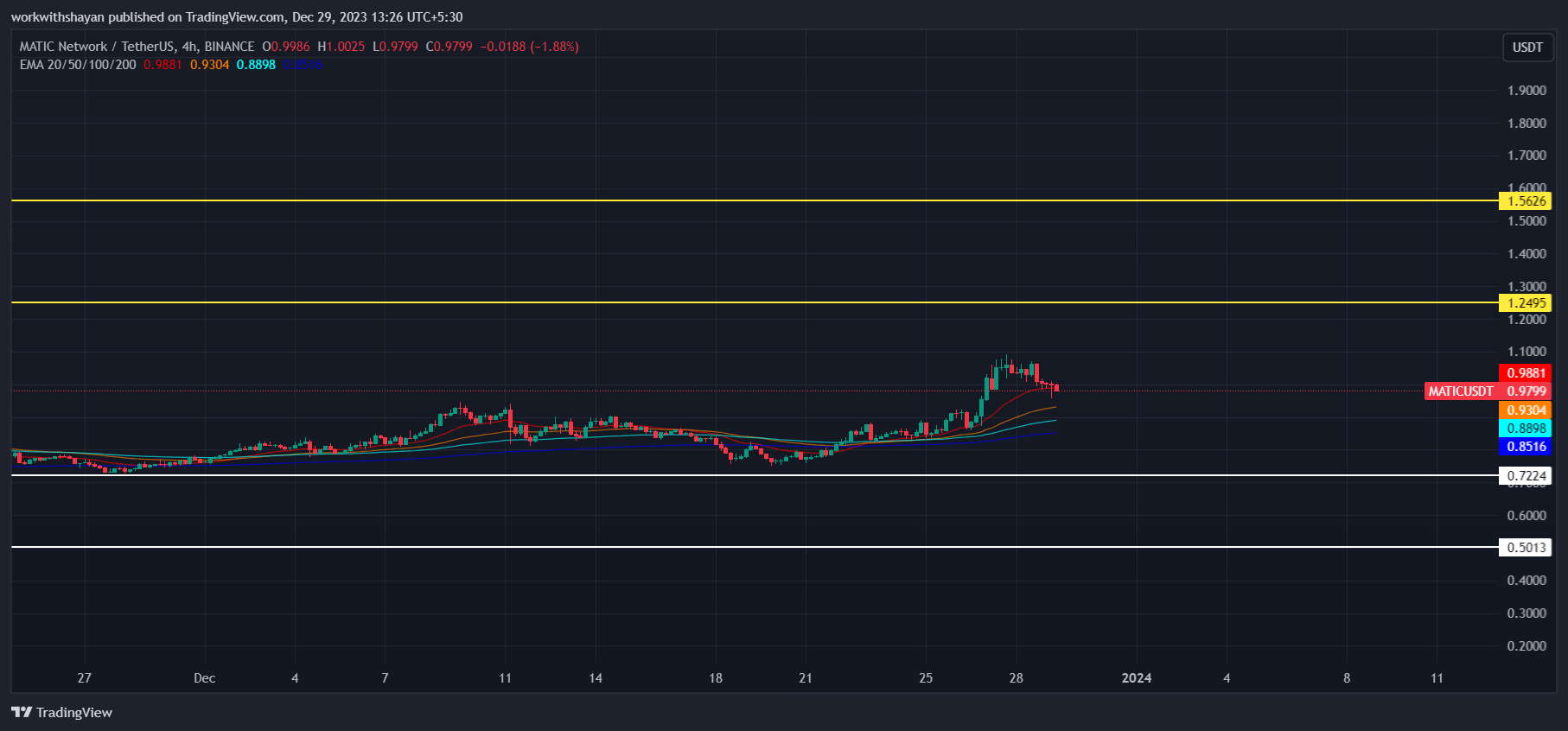Select the EMA 20/50/100/200 indicator legend
This screenshot has width=1568, height=731.
pos(78,65)
